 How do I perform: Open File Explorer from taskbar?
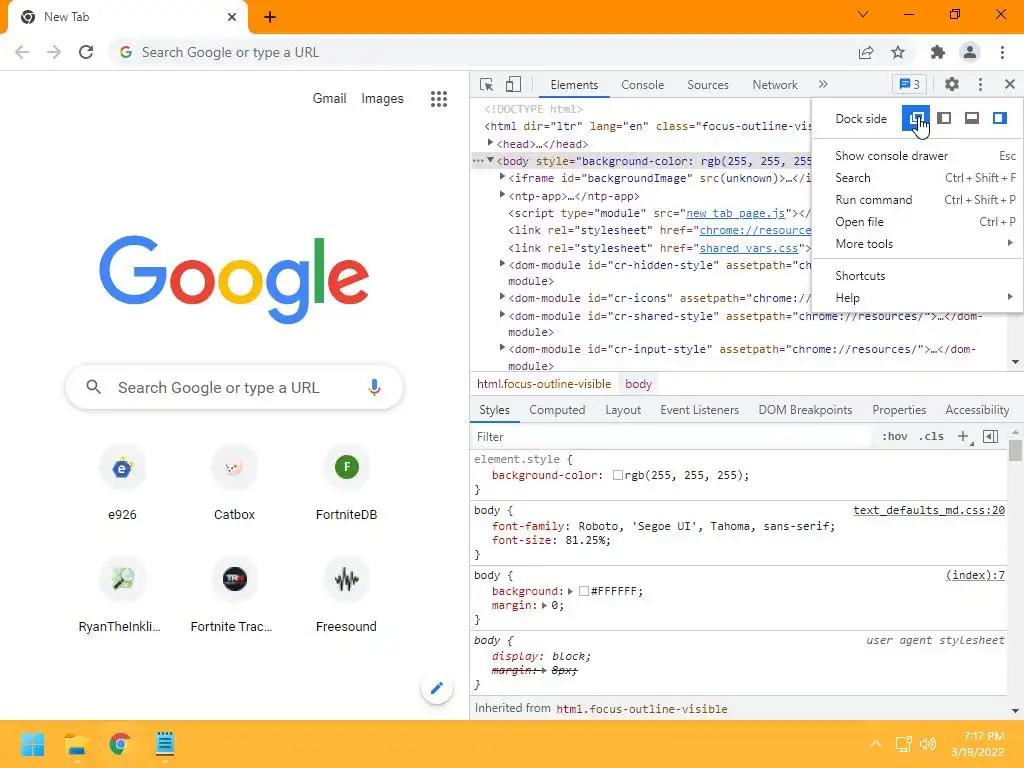tap(76, 744)
